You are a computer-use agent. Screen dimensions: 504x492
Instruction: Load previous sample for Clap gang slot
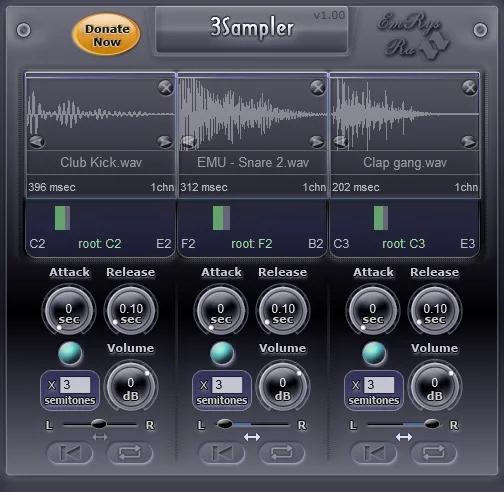coord(341,142)
